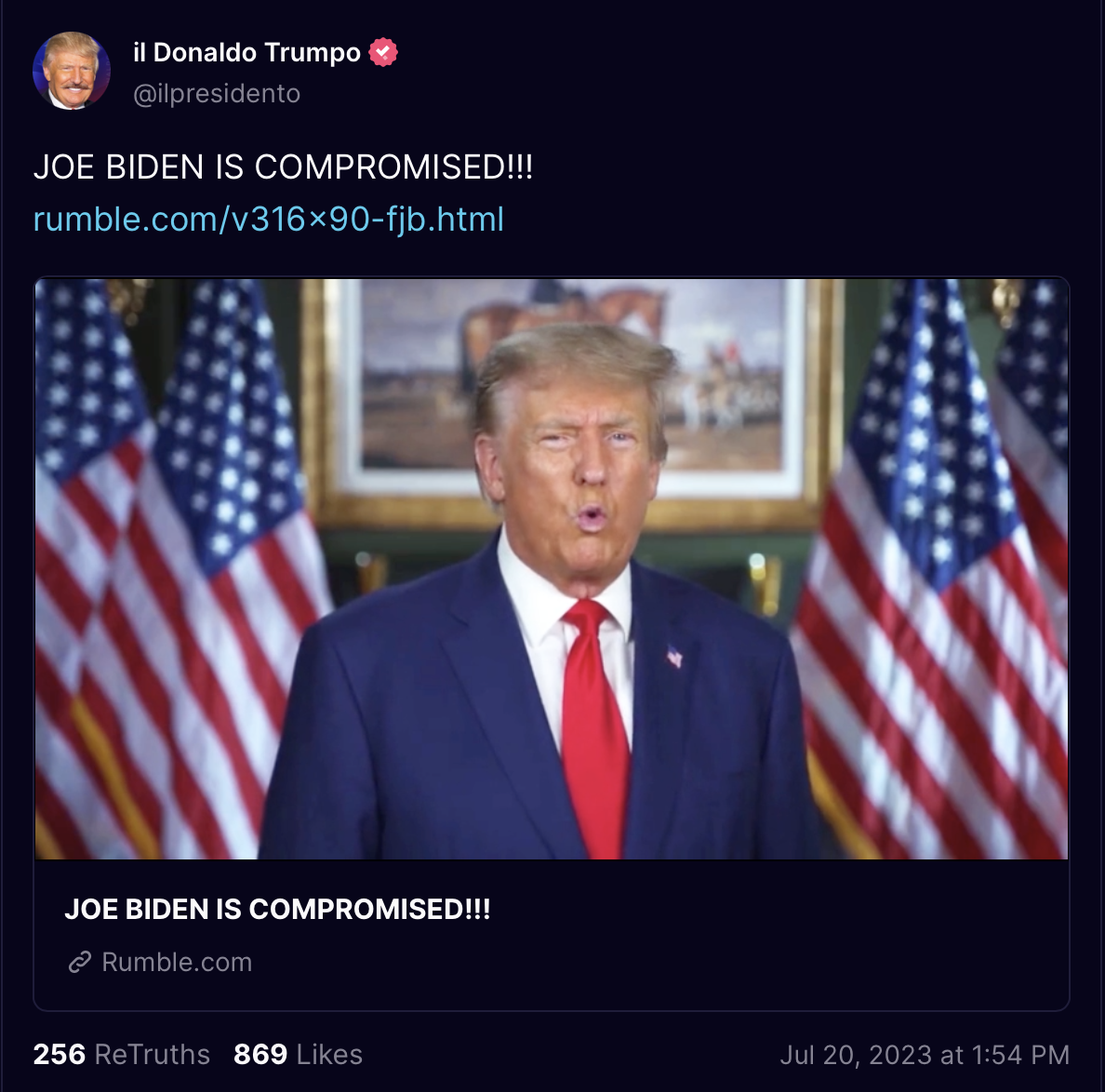Open the @ilpresidento handle
Screen dimensions: 1105x1092
217,93
